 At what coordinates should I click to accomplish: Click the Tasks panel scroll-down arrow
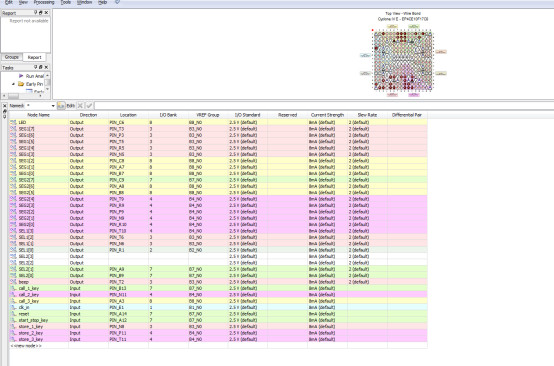coord(48,90)
